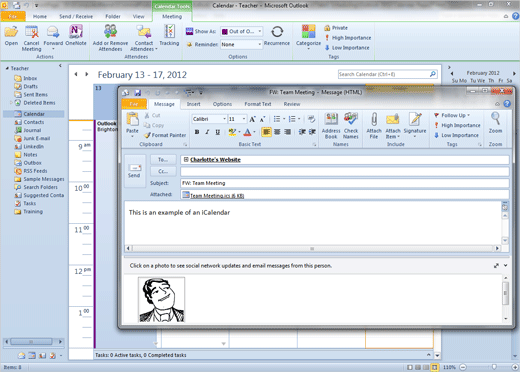Screen dimensions: 520x372
Task: Open the Send / Receive tab
Action: coord(76,16)
